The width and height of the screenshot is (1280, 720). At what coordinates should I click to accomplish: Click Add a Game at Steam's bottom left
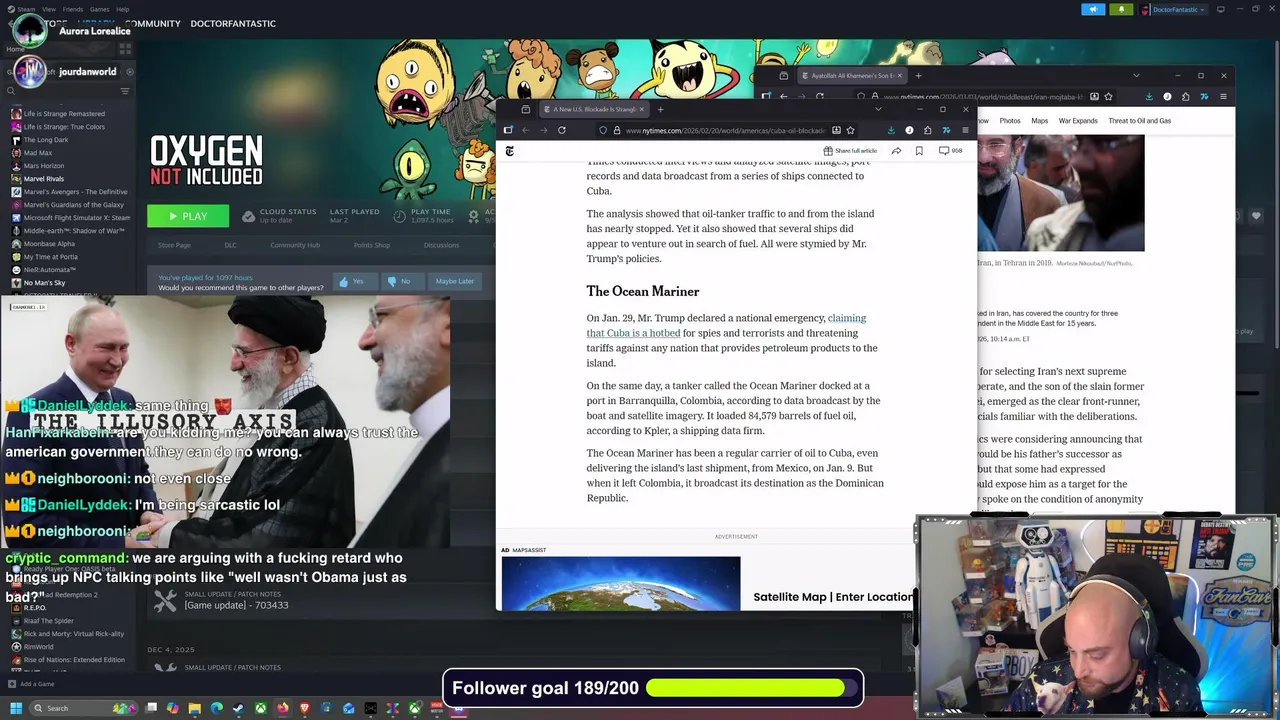pyautogui.click(x=32, y=684)
